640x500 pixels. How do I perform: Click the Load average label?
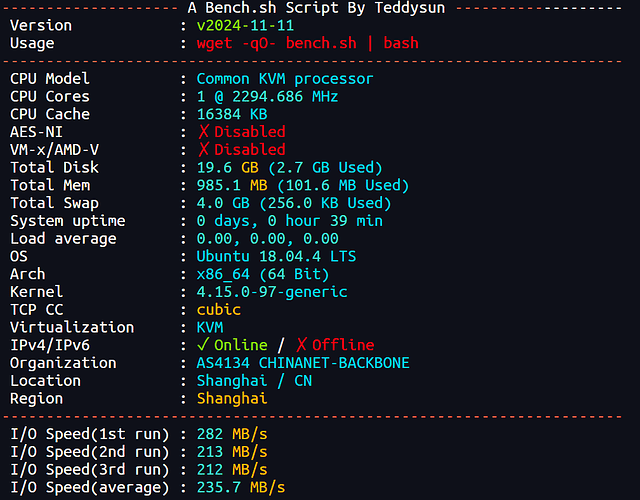[63, 239]
